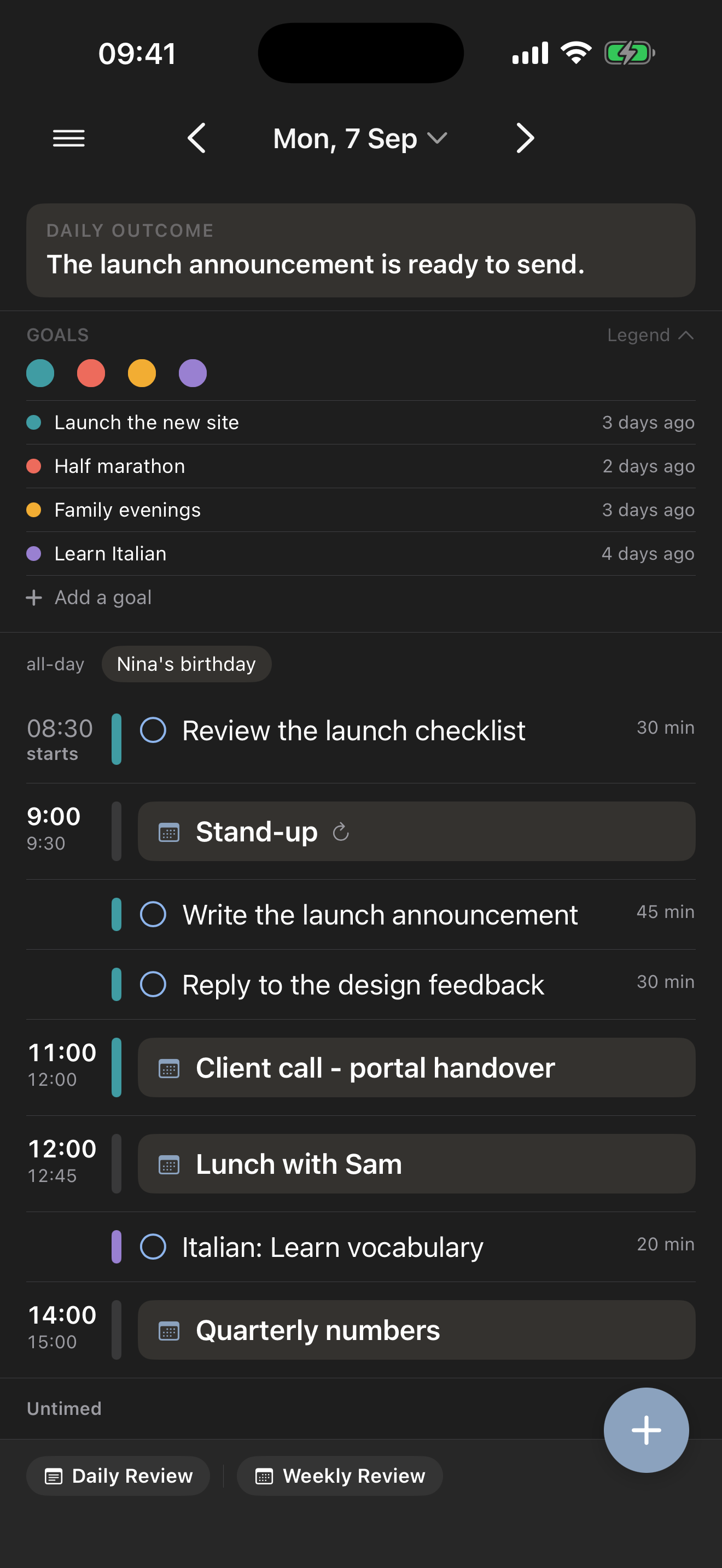Open the Weekly Review tab
The height and width of the screenshot is (1568, 722).
(340, 1476)
